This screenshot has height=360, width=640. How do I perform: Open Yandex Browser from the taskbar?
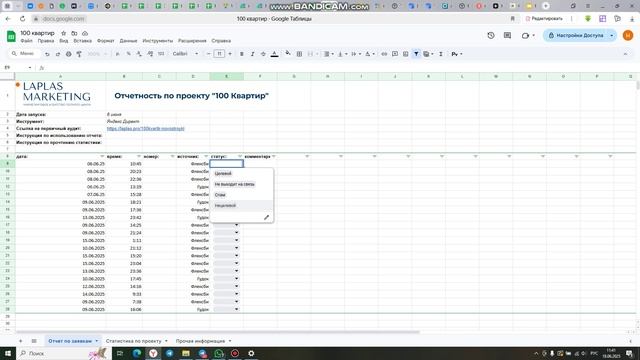(153, 353)
